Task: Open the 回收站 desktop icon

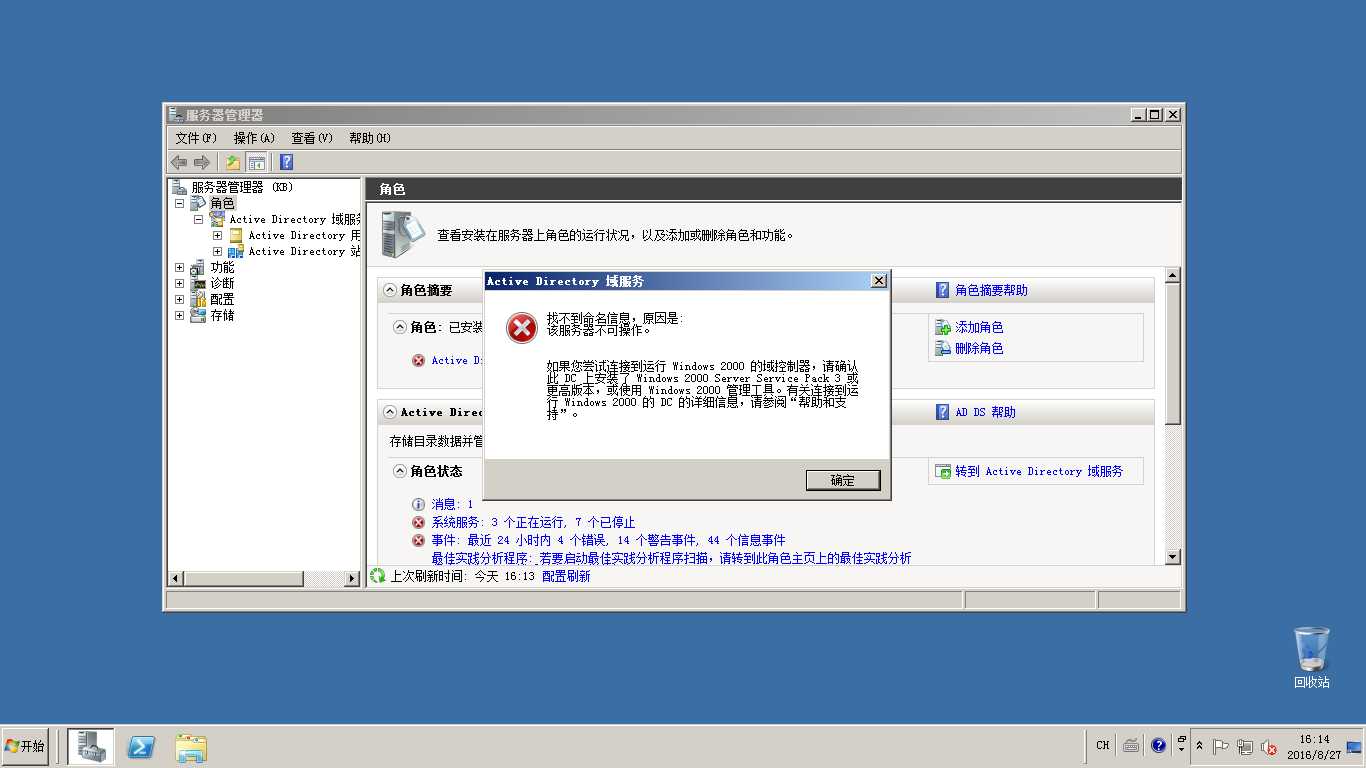Action: click(1312, 657)
